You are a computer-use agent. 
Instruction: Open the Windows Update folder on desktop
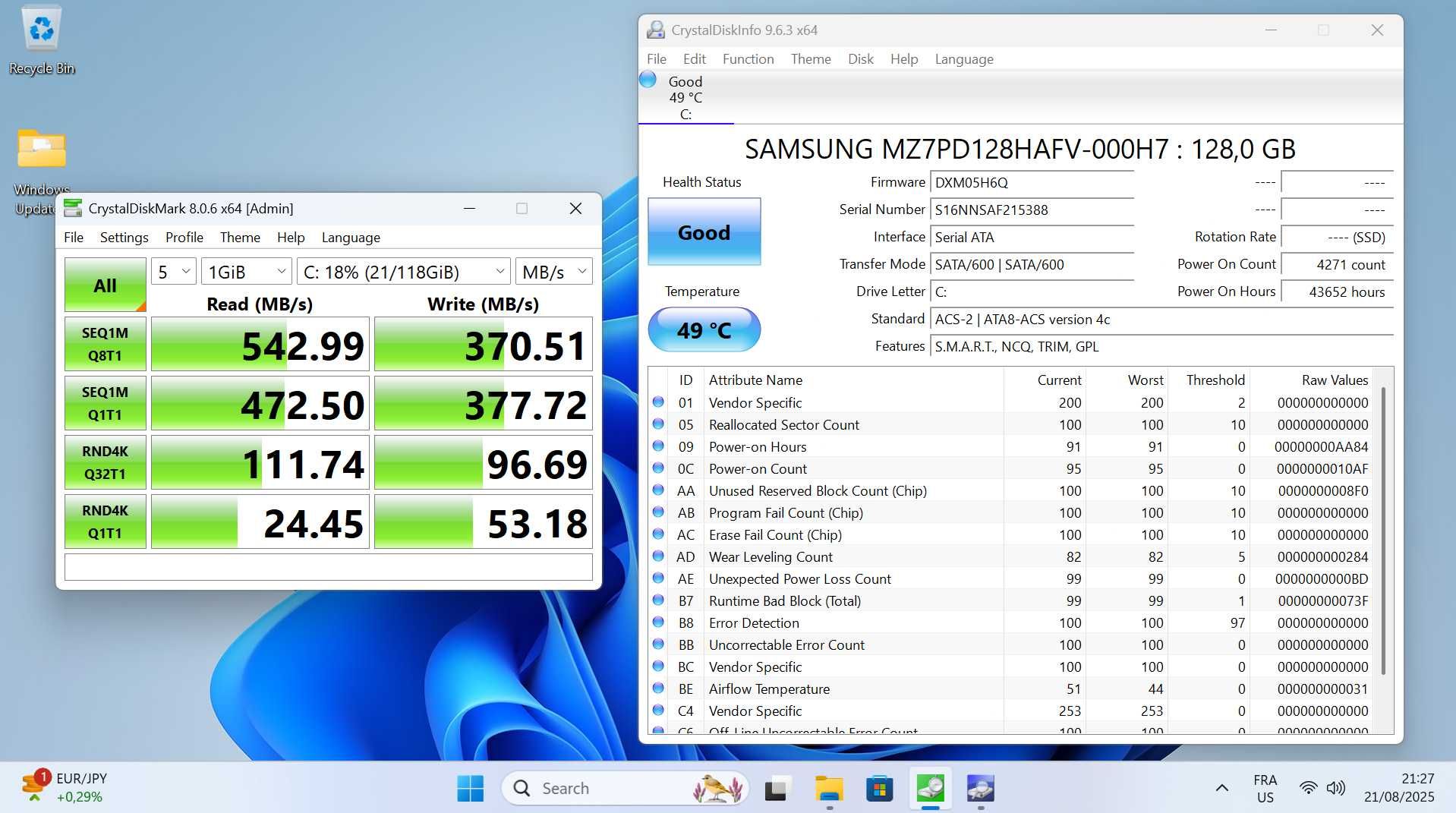point(42,172)
